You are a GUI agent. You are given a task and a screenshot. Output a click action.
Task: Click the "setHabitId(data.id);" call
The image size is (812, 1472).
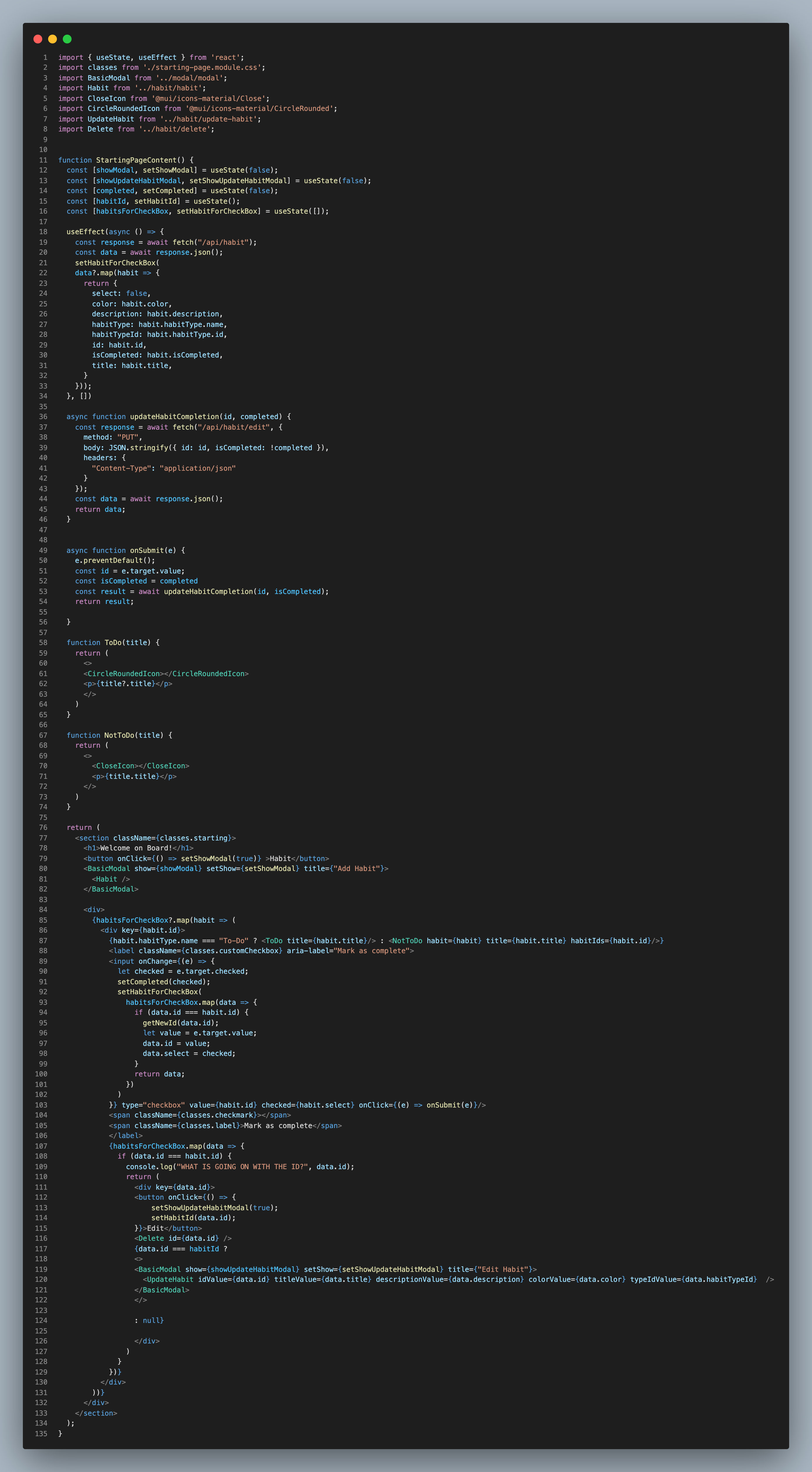(x=194, y=1219)
